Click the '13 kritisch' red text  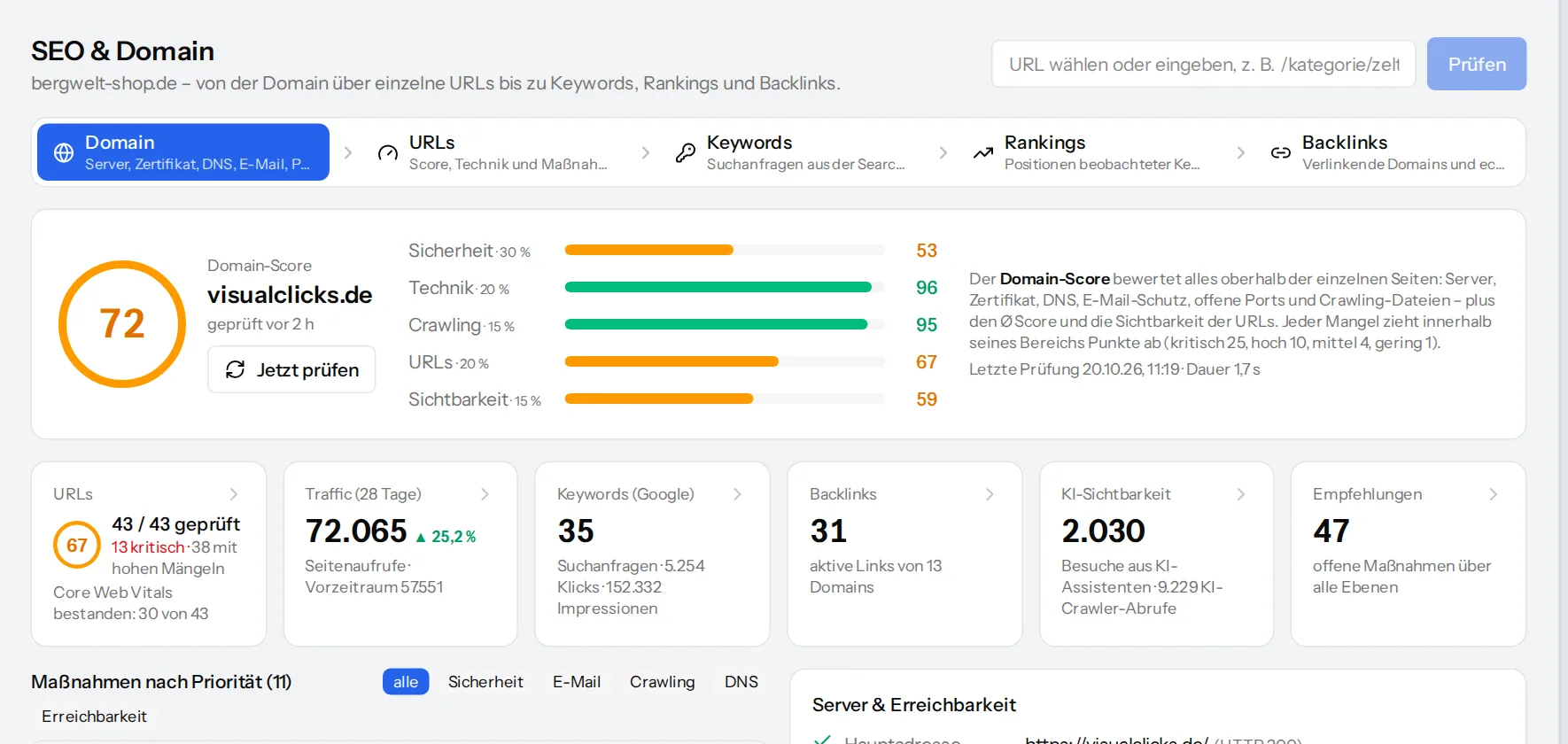click(x=148, y=547)
